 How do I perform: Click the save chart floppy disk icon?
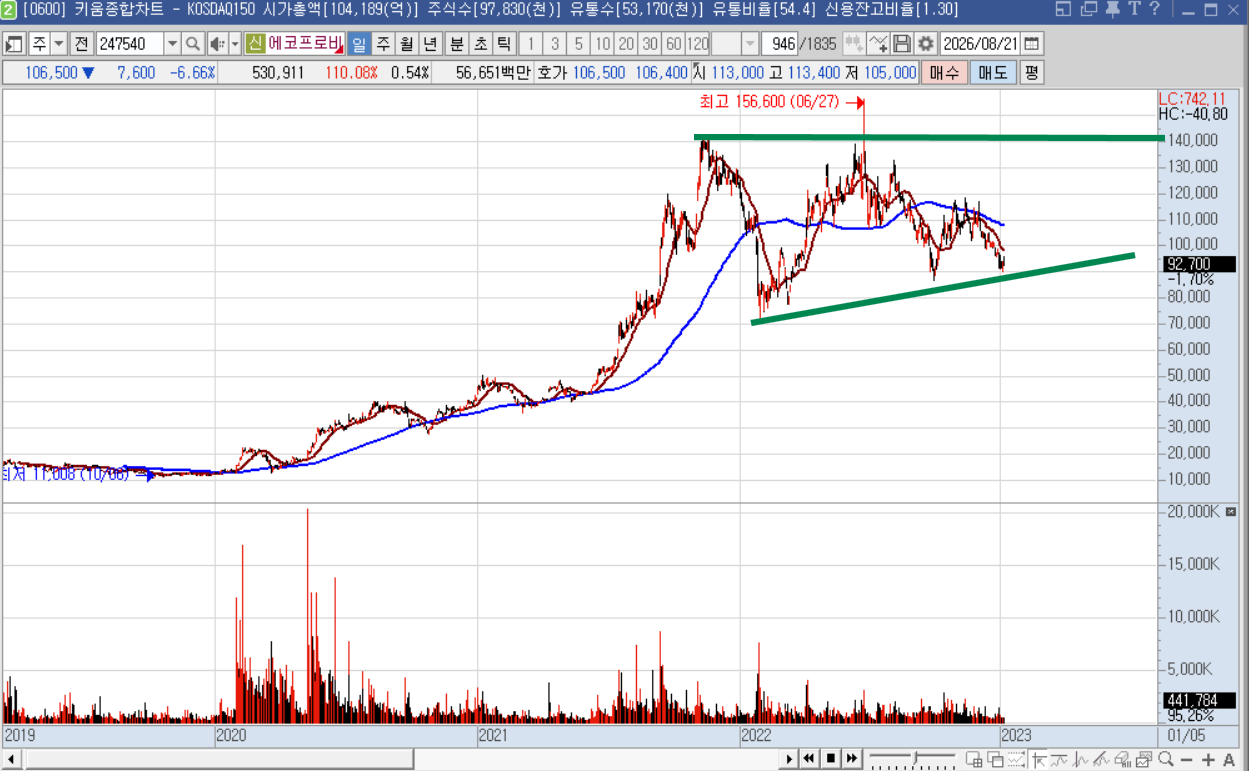(902, 45)
